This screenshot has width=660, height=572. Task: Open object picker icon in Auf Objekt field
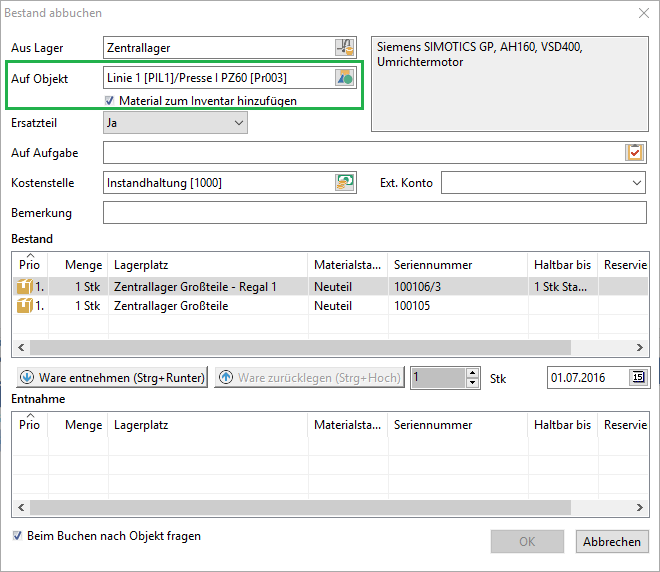pyautogui.click(x=345, y=78)
